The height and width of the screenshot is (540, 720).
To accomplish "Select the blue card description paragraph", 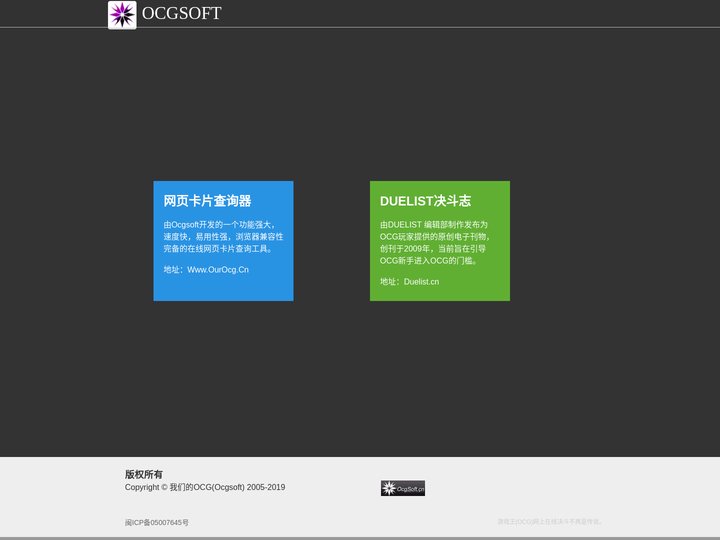I will pyautogui.click(x=223, y=236).
